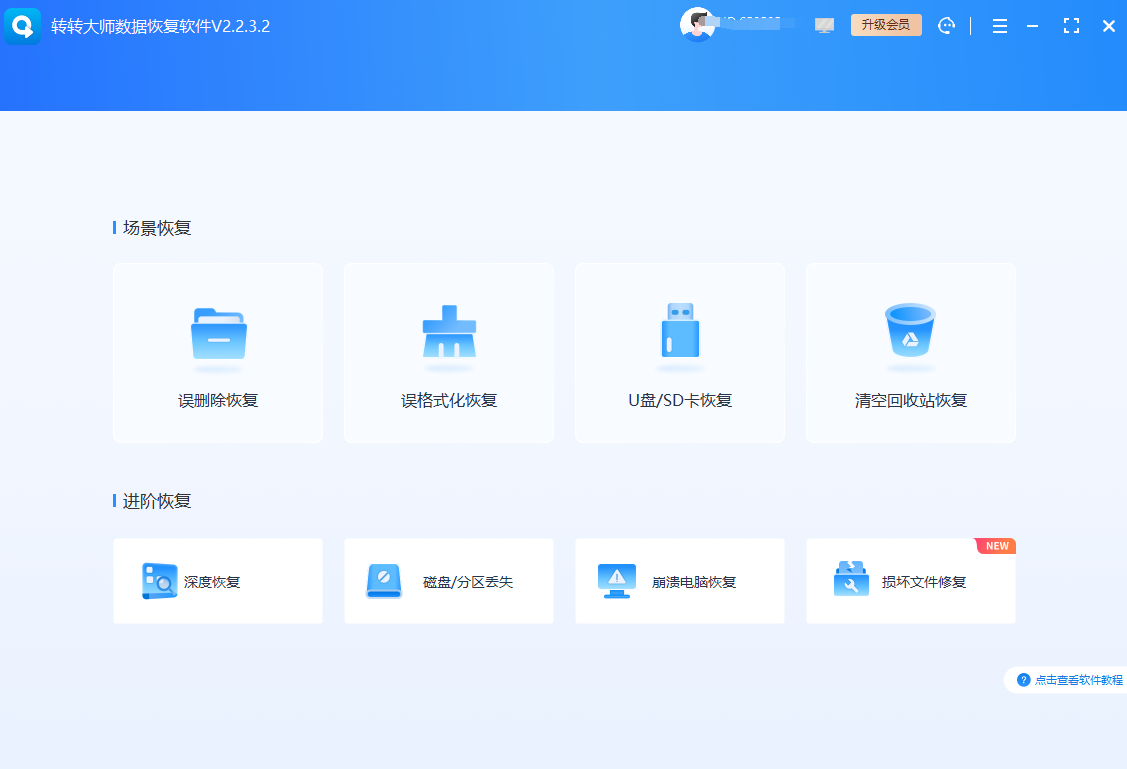Toggle fullscreen mode
The height and width of the screenshot is (769, 1127).
[1071, 26]
